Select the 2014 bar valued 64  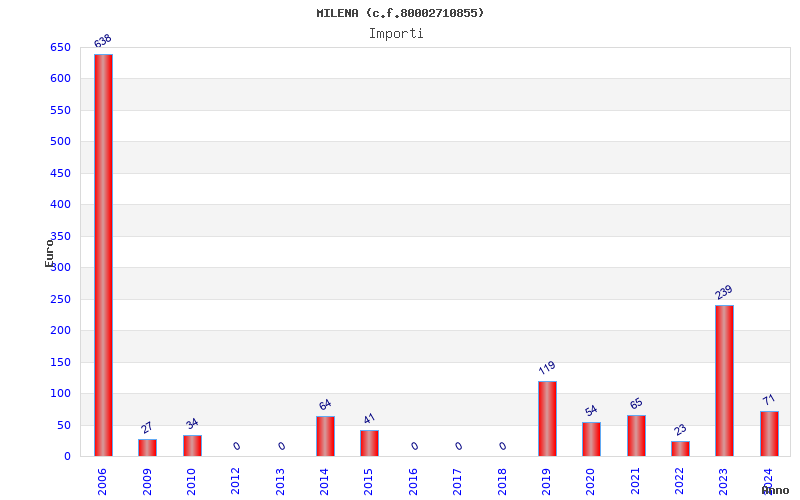pyautogui.click(x=326, y=436)
